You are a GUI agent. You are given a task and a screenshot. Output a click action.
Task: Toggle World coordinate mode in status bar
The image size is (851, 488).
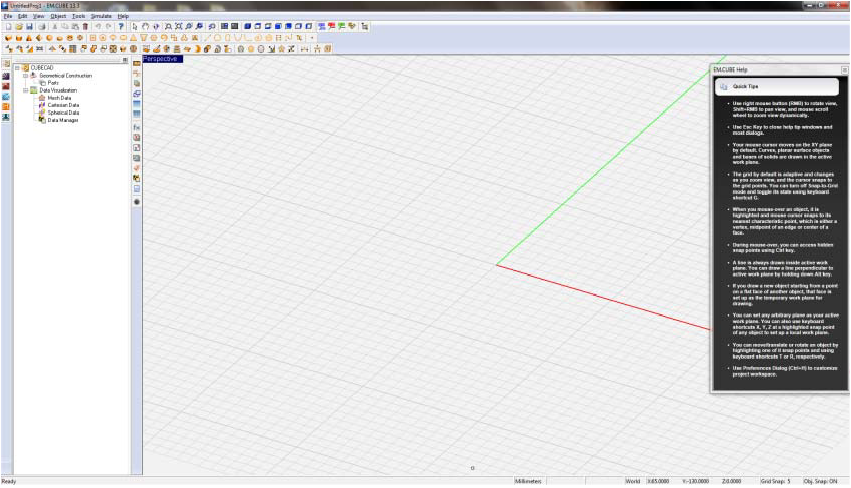tap(632, 481)
